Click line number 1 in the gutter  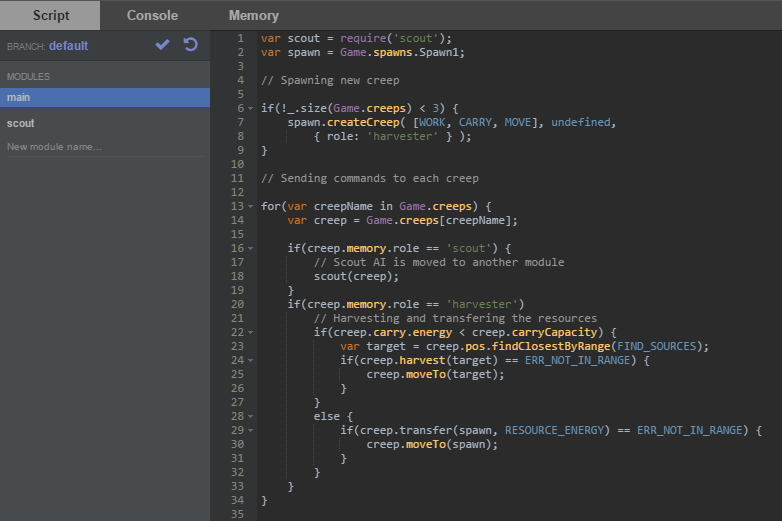coord(239,38)
